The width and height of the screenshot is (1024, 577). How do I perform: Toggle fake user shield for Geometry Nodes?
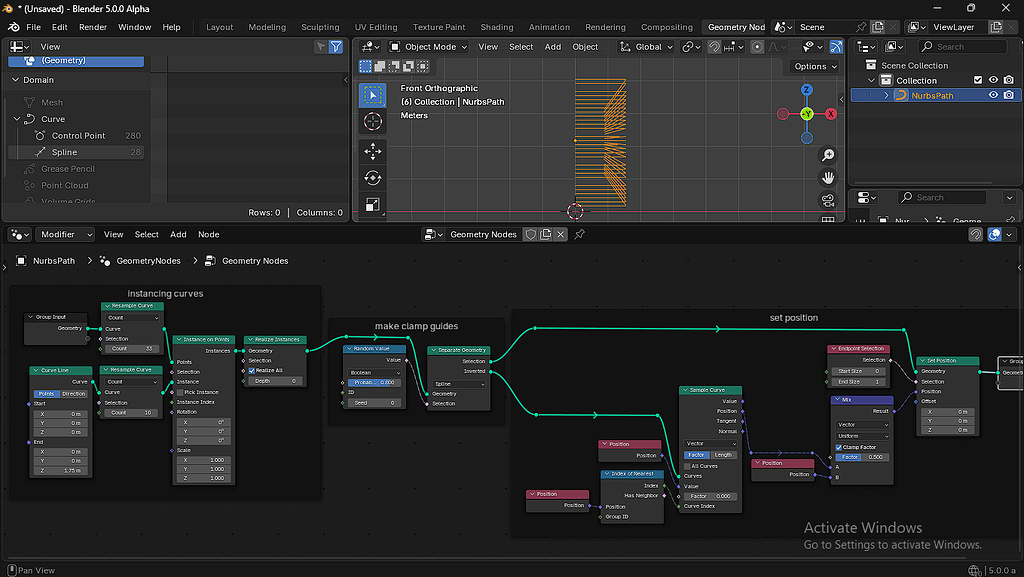(531, 234)
